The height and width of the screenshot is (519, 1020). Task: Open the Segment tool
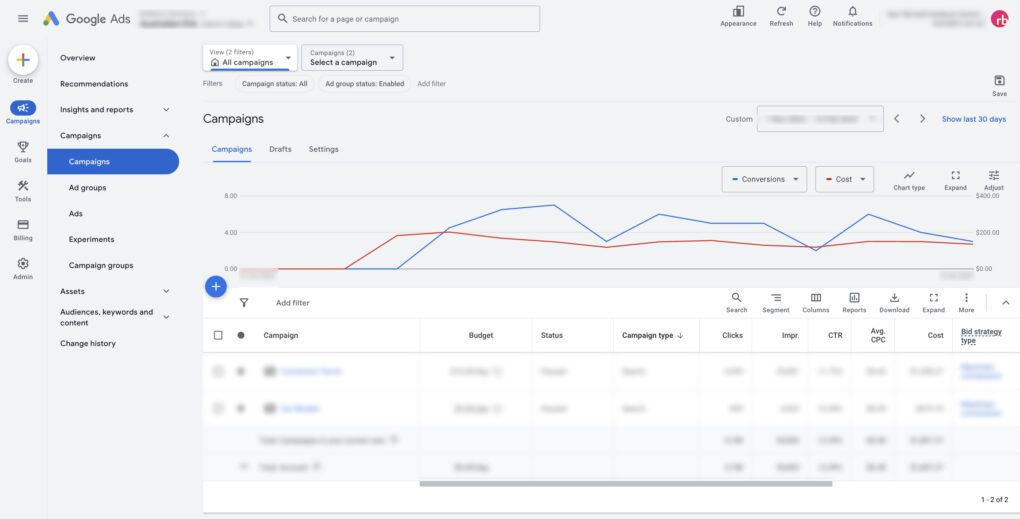coord(776,302)
